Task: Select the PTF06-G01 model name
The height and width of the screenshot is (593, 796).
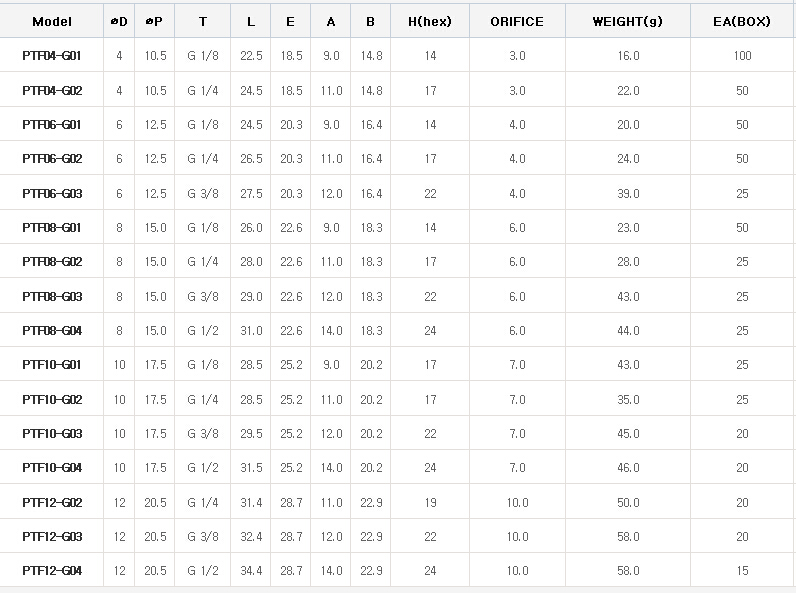Action: 52,125
